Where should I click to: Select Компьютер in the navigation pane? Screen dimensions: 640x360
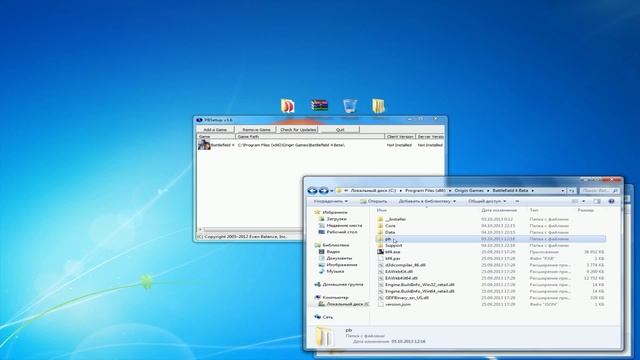click(x=336, y=298)
